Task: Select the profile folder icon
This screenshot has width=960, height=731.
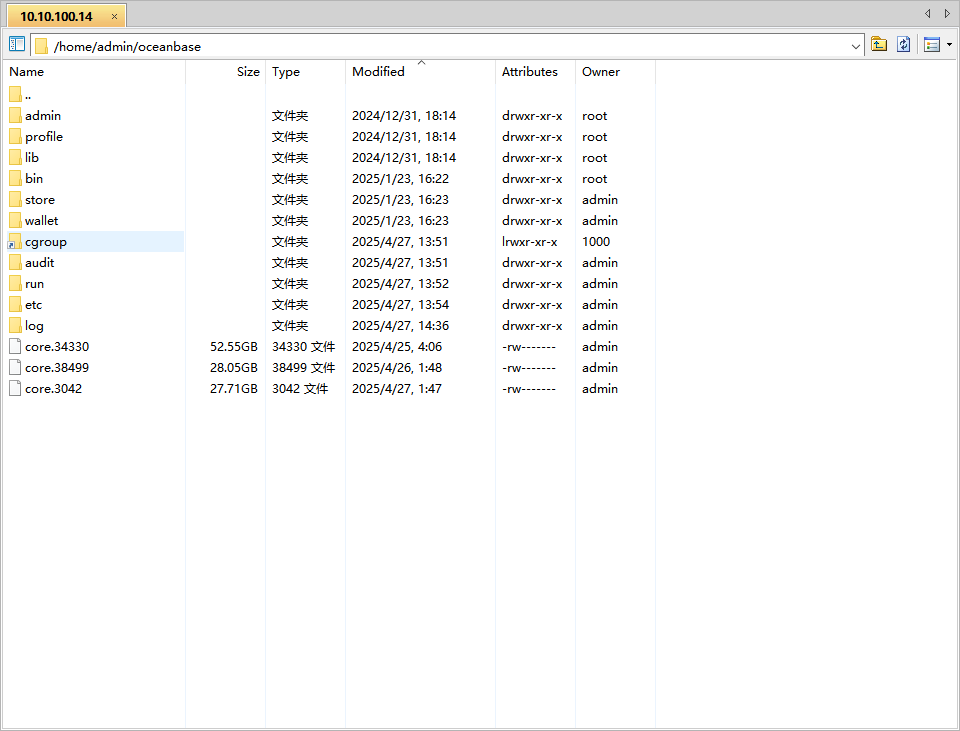Action: [x=15, y=136]
